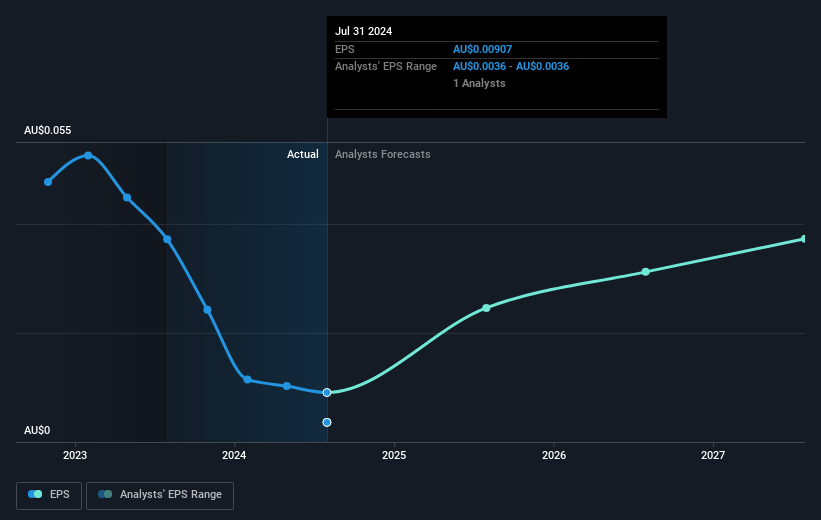This screenshot has width=821, height=520.
Task: Select the EPS data point at the shaded region start
Action: pos(167,239)
